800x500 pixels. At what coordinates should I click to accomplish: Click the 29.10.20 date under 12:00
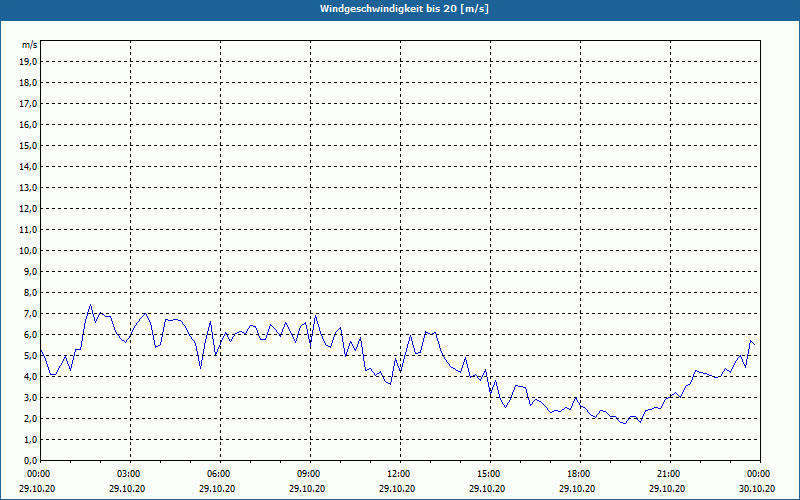pyautogui.click(x=397, y=488)
